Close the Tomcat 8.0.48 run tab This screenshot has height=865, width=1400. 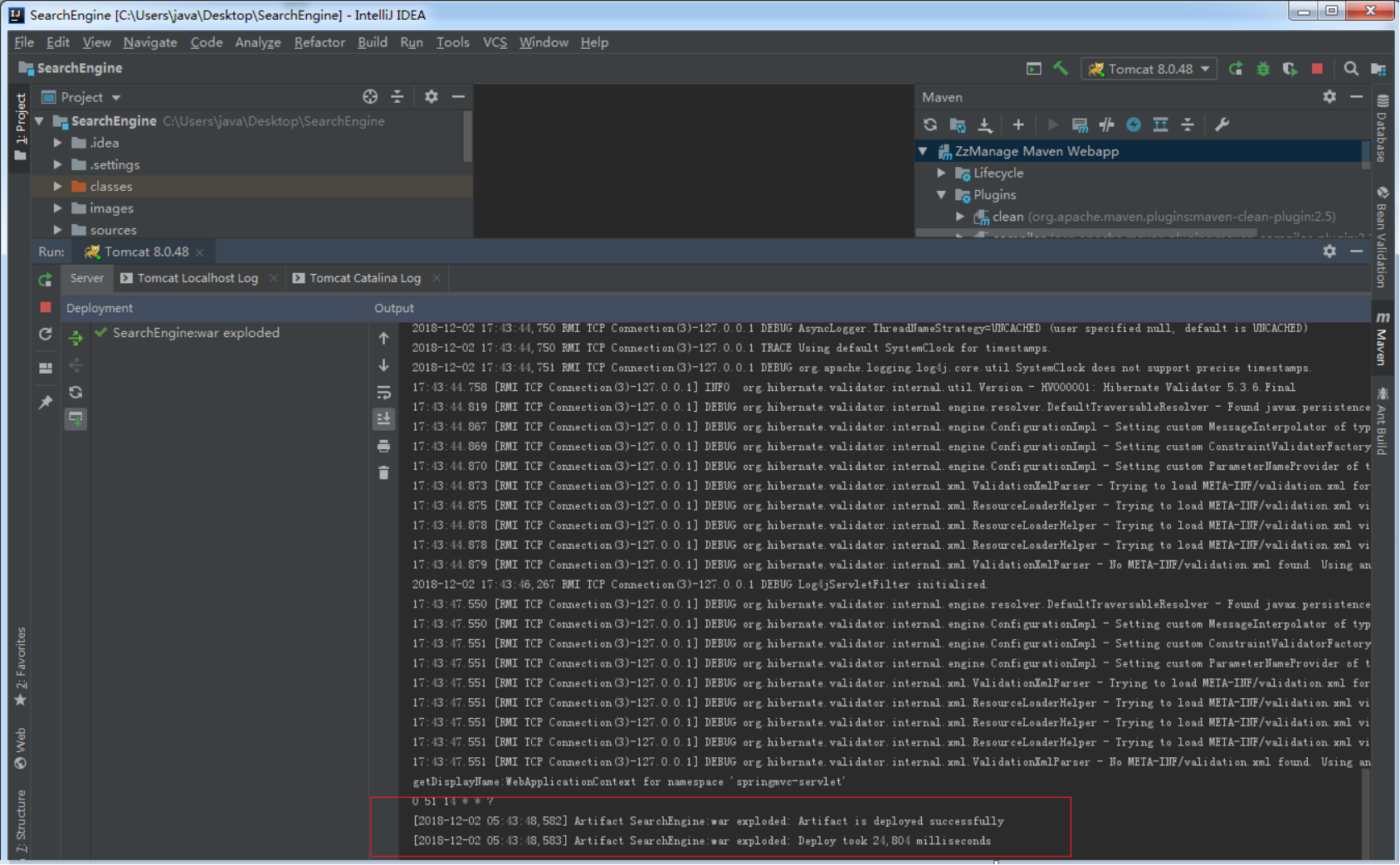(200, 252)
